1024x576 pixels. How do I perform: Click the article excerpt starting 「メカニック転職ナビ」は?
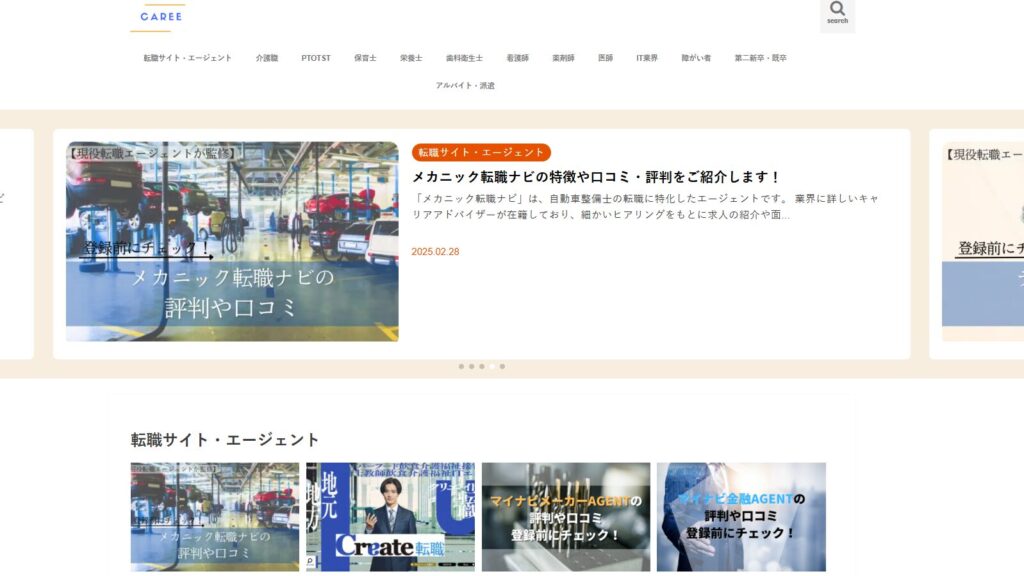[x=645, y=206]
